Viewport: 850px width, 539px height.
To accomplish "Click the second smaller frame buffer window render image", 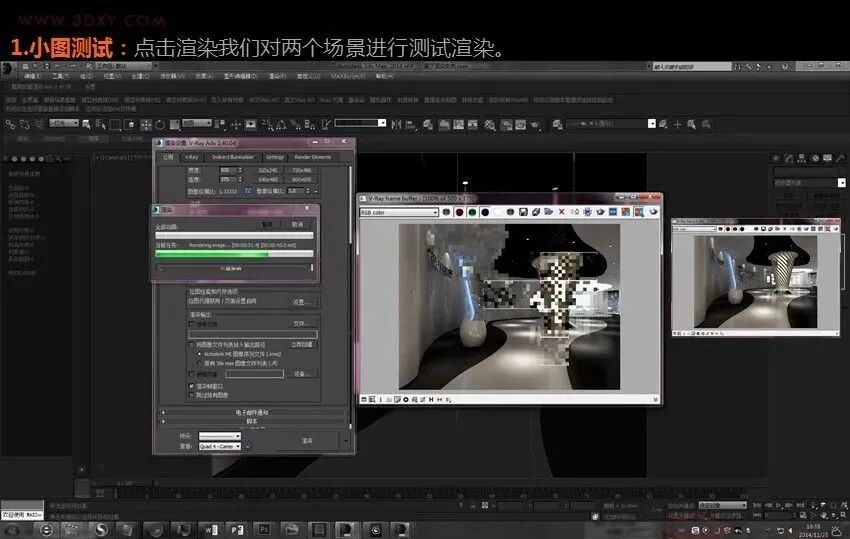I will click(x=755, y=281).
